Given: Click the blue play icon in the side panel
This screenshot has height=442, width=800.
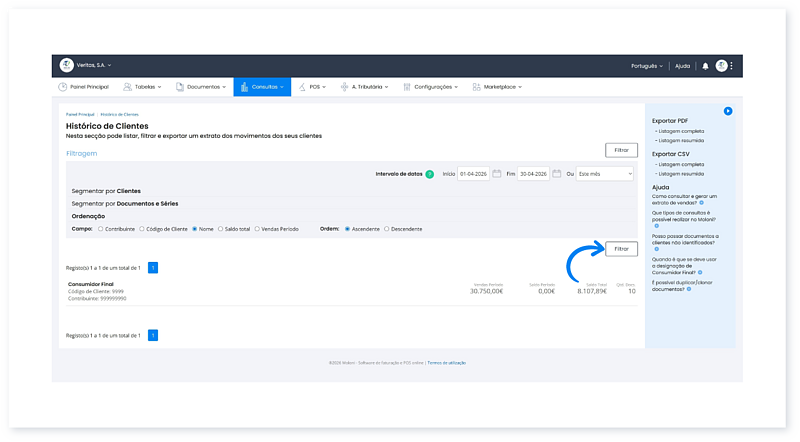Looking at the screenshot, I should [728, 111].
